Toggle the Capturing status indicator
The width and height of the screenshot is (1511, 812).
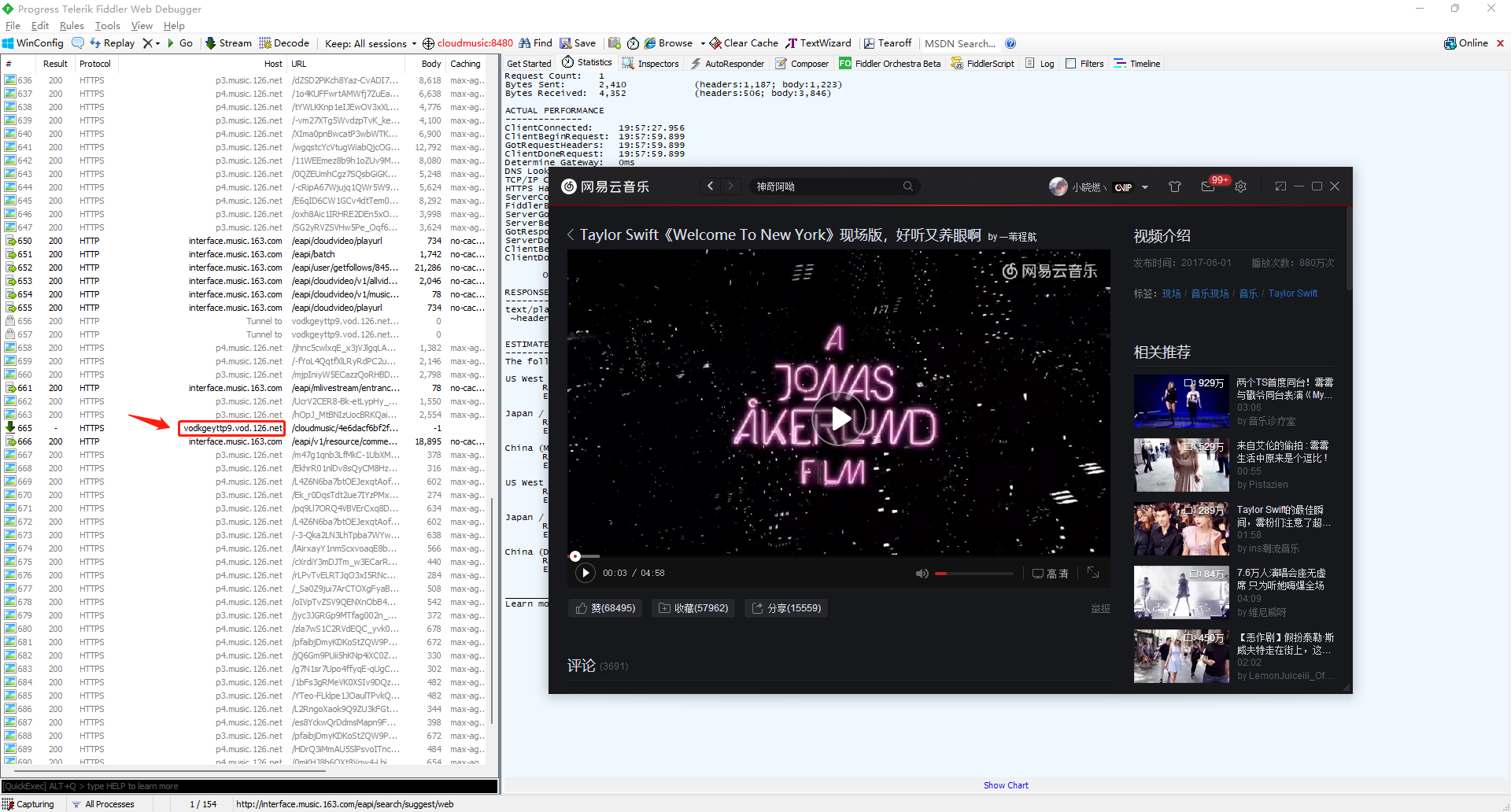point(28,804)
